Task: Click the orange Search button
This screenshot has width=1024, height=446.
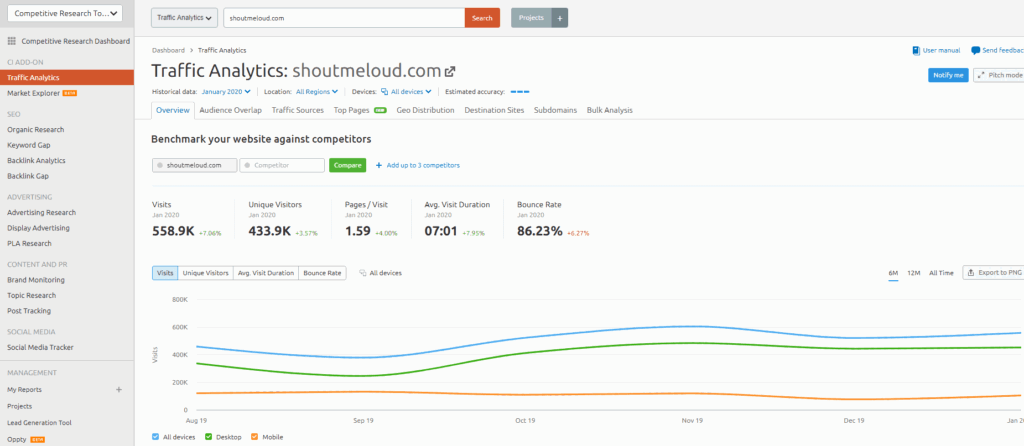Action: point(482,18)
